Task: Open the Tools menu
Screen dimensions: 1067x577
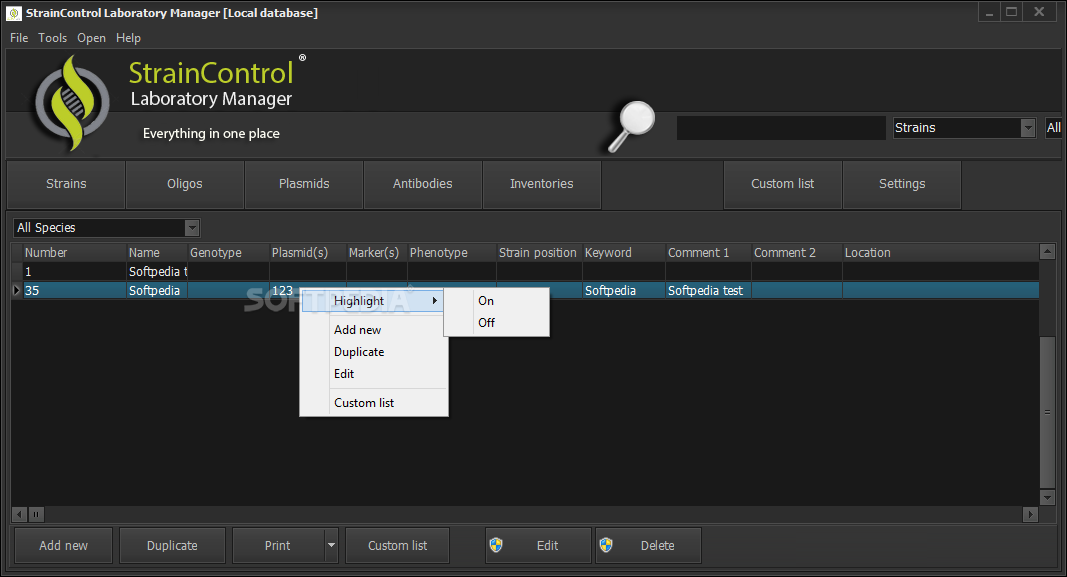Action: click(x=52, y=38)
